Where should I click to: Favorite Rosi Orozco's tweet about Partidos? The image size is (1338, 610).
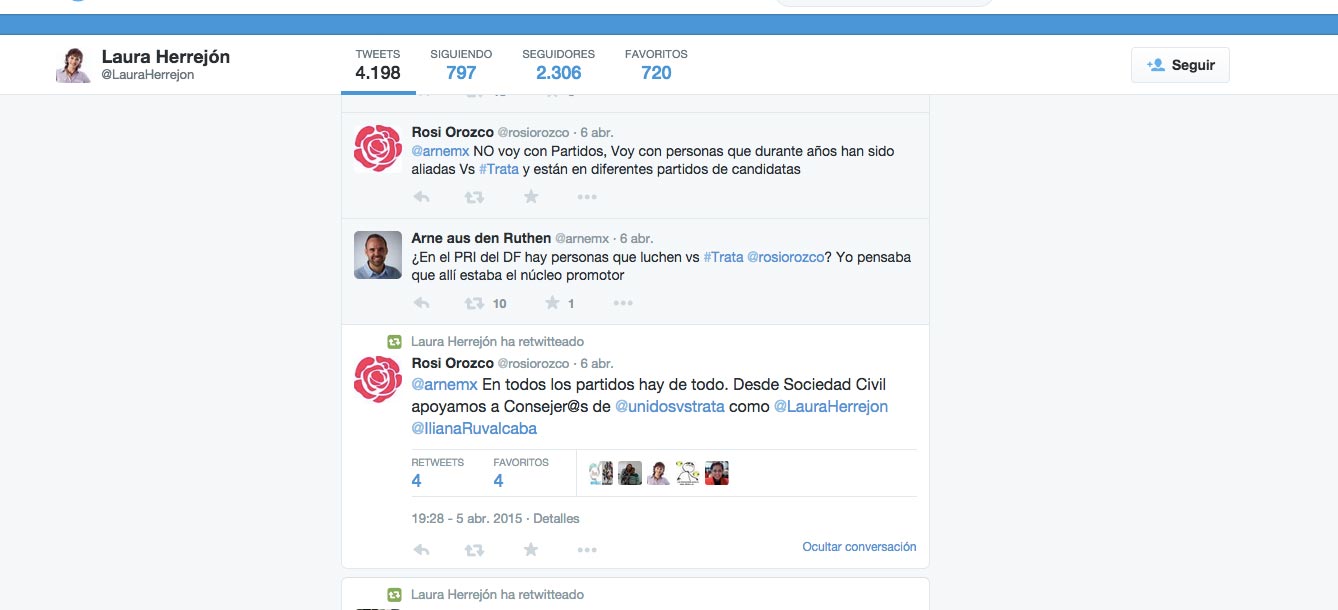pyautogui.click(x=531, y=197)
